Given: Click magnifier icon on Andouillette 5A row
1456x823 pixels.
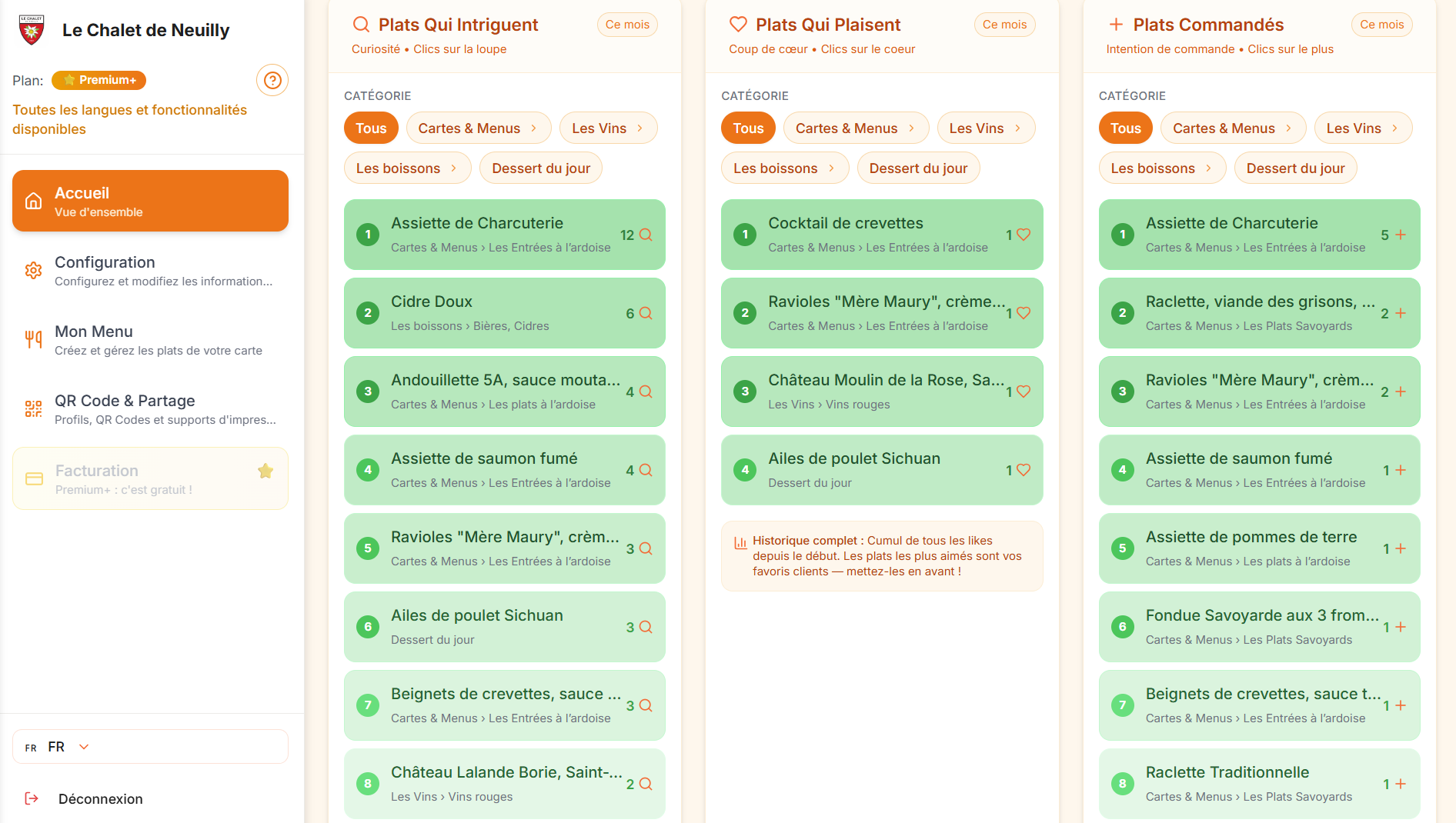Looking at the screenshot, I should [x=646, y=392].
